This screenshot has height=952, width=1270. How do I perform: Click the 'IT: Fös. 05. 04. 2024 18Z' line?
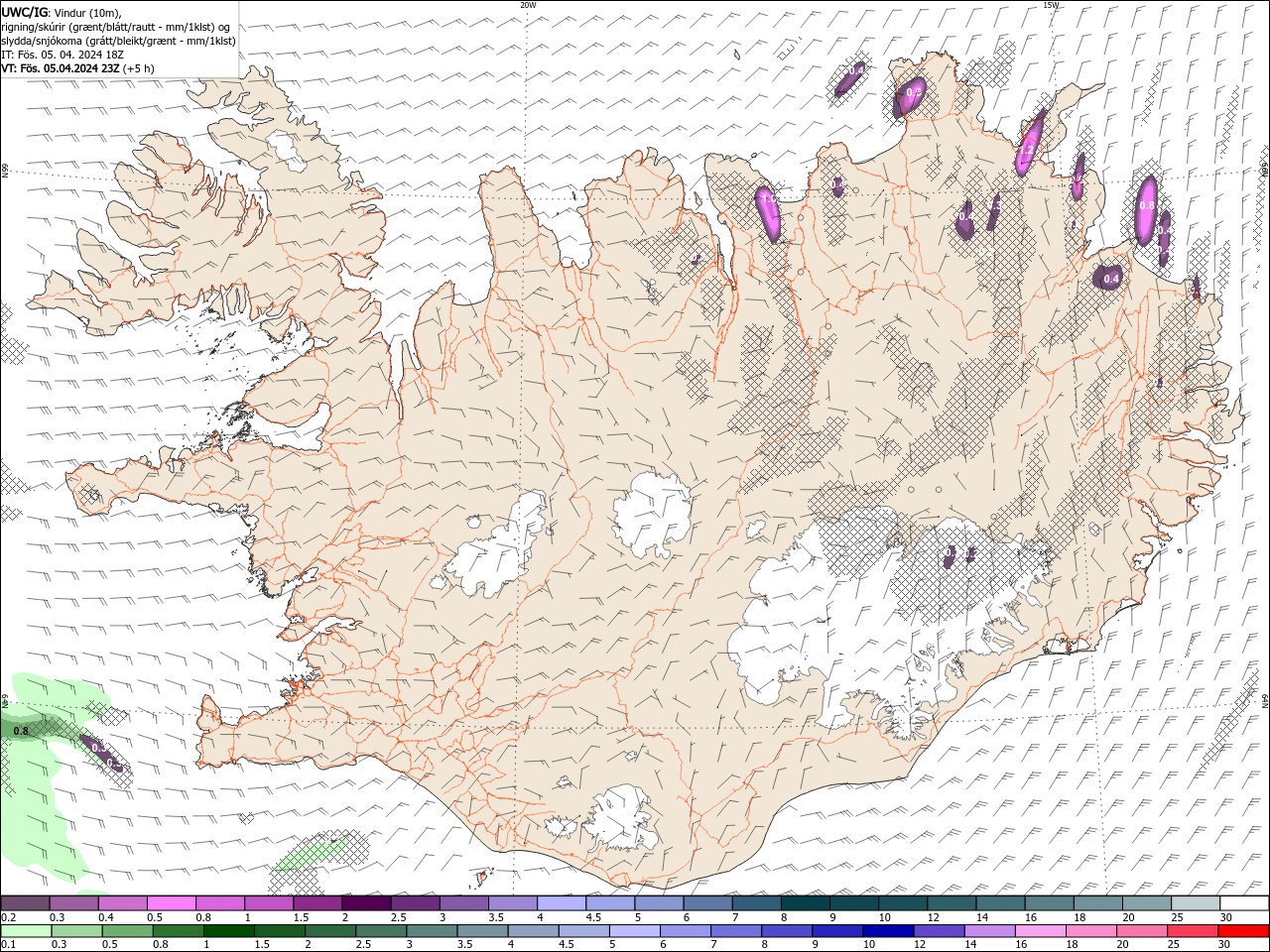coord(62,55)
